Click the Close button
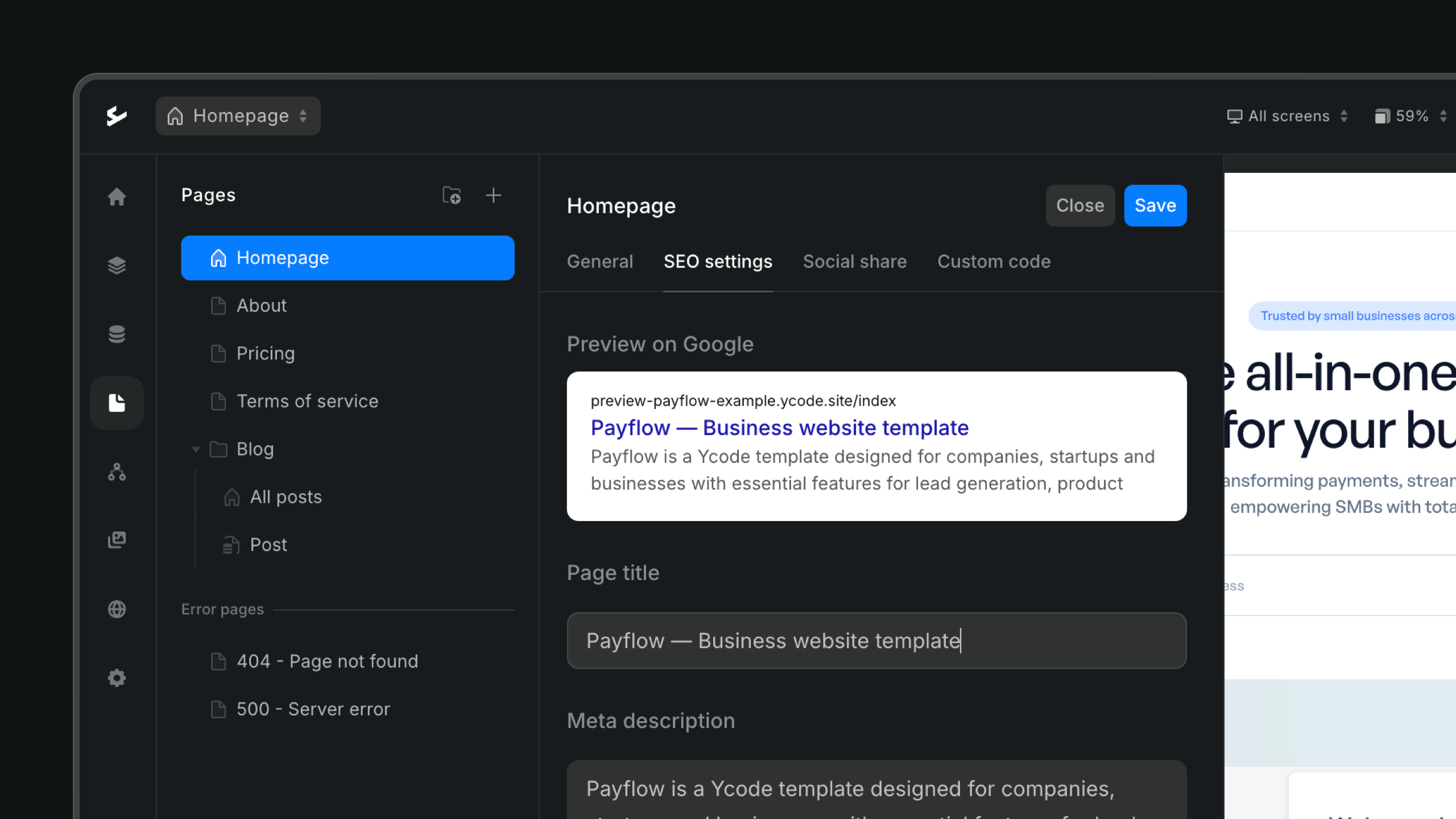 coord(1080,205)
